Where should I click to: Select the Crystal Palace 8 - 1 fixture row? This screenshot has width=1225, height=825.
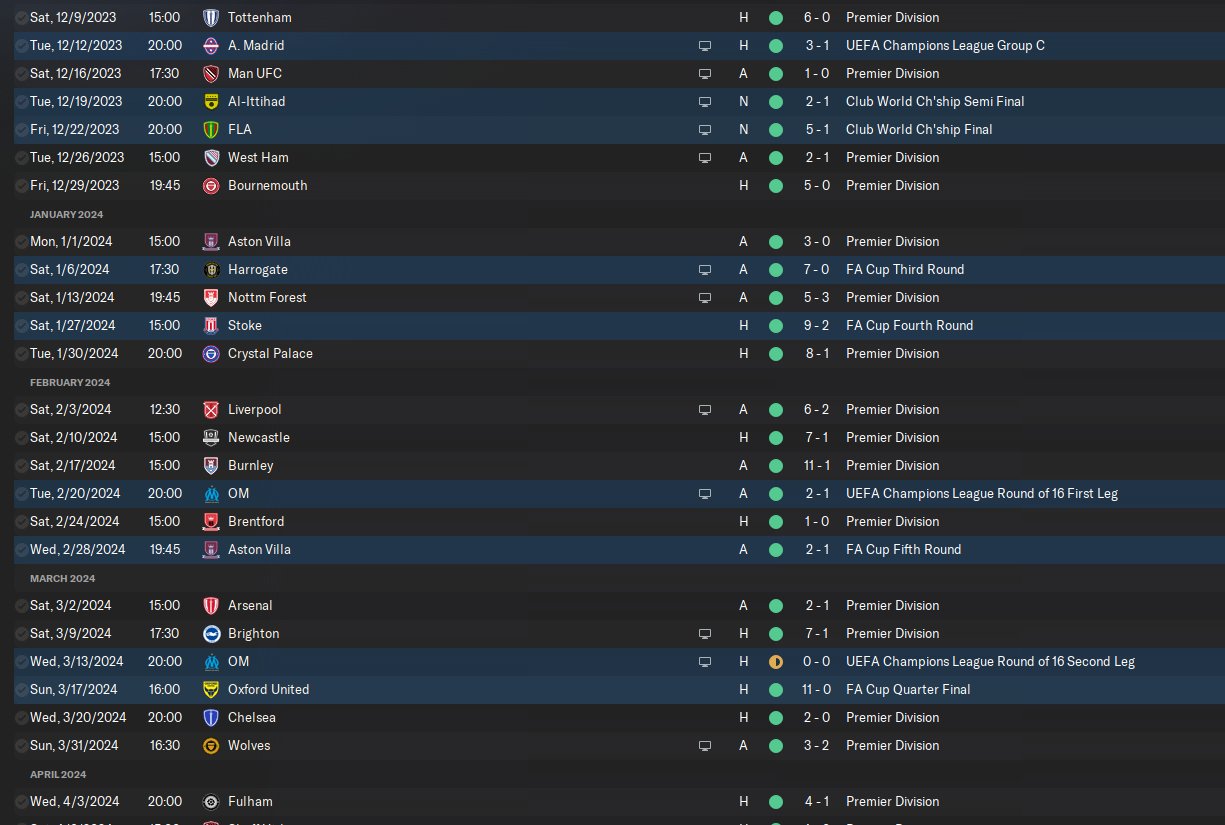pyautogui.click(x=500, y=354)
